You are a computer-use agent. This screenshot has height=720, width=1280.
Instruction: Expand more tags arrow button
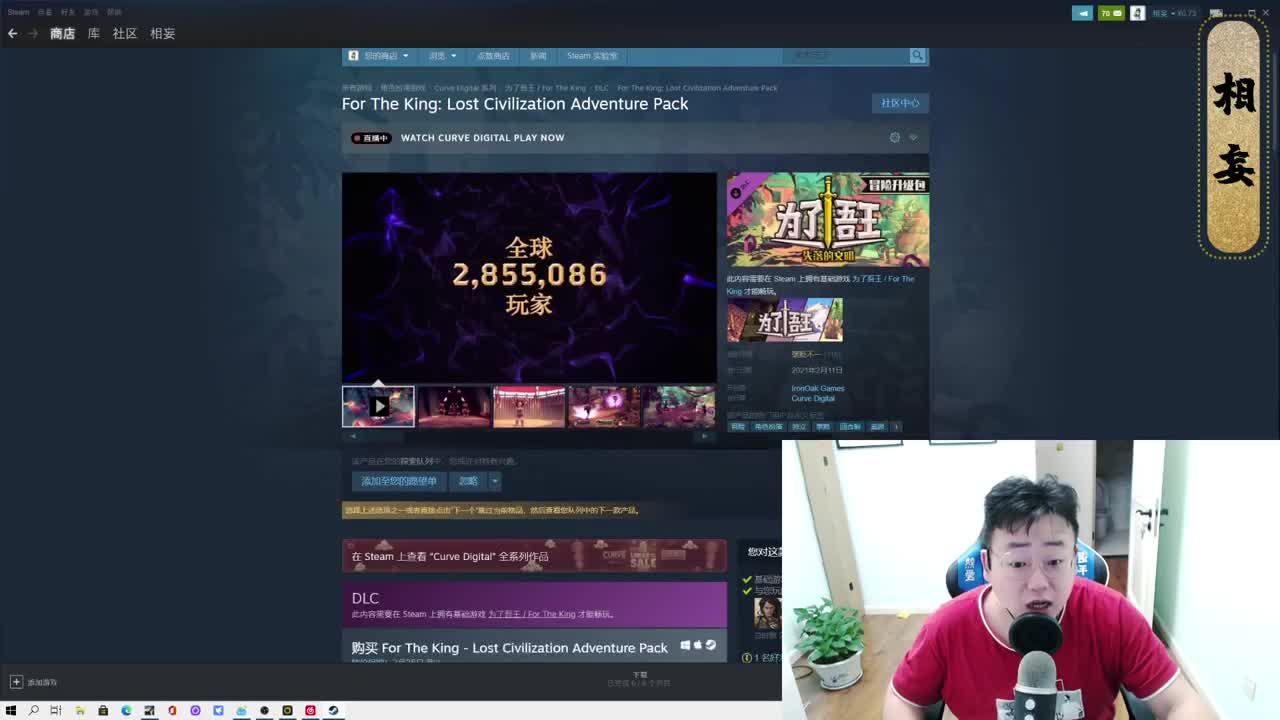click(x=896, y=427)
